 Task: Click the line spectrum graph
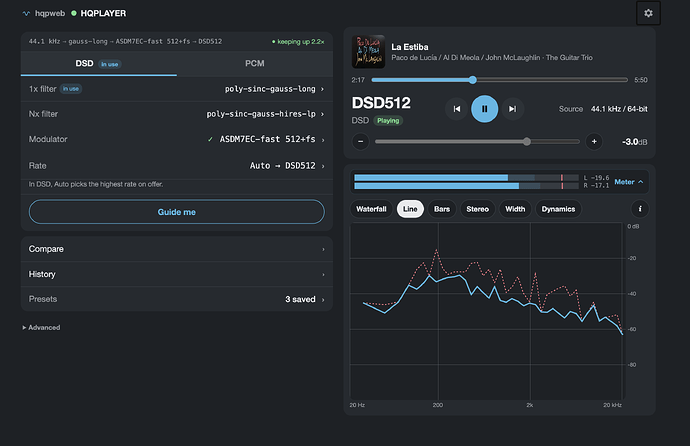pos(486,311)
